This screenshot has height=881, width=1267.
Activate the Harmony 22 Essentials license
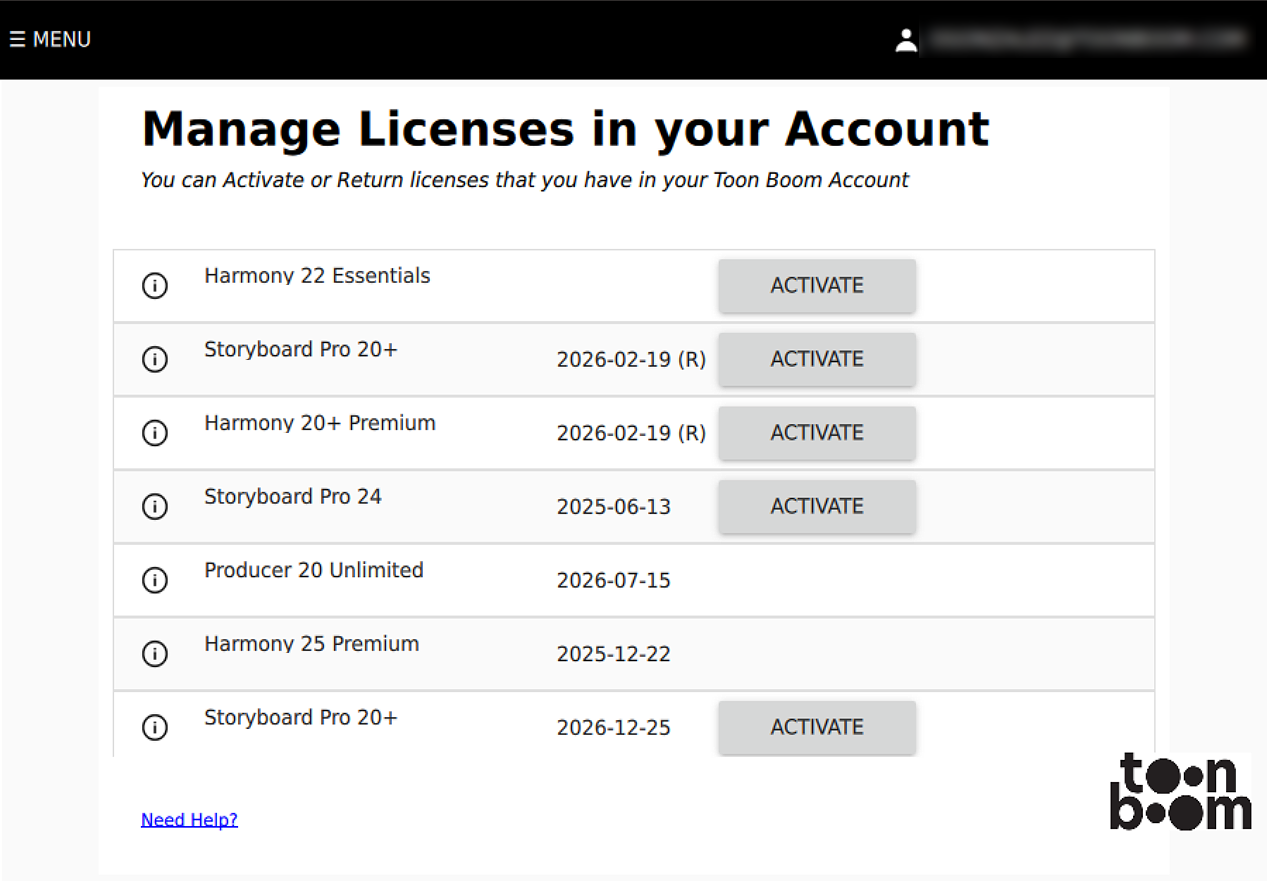pos(816,286)
